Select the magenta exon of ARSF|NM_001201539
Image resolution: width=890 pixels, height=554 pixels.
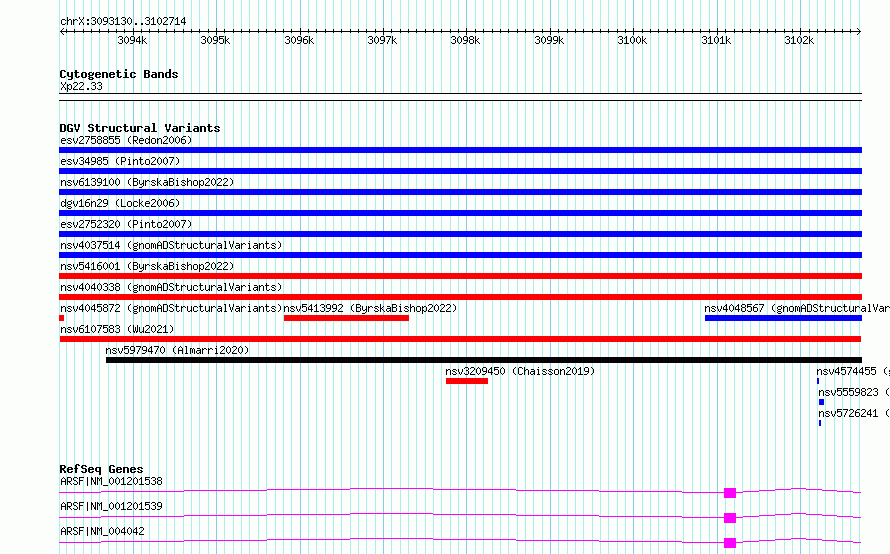[x=730, y=518]
